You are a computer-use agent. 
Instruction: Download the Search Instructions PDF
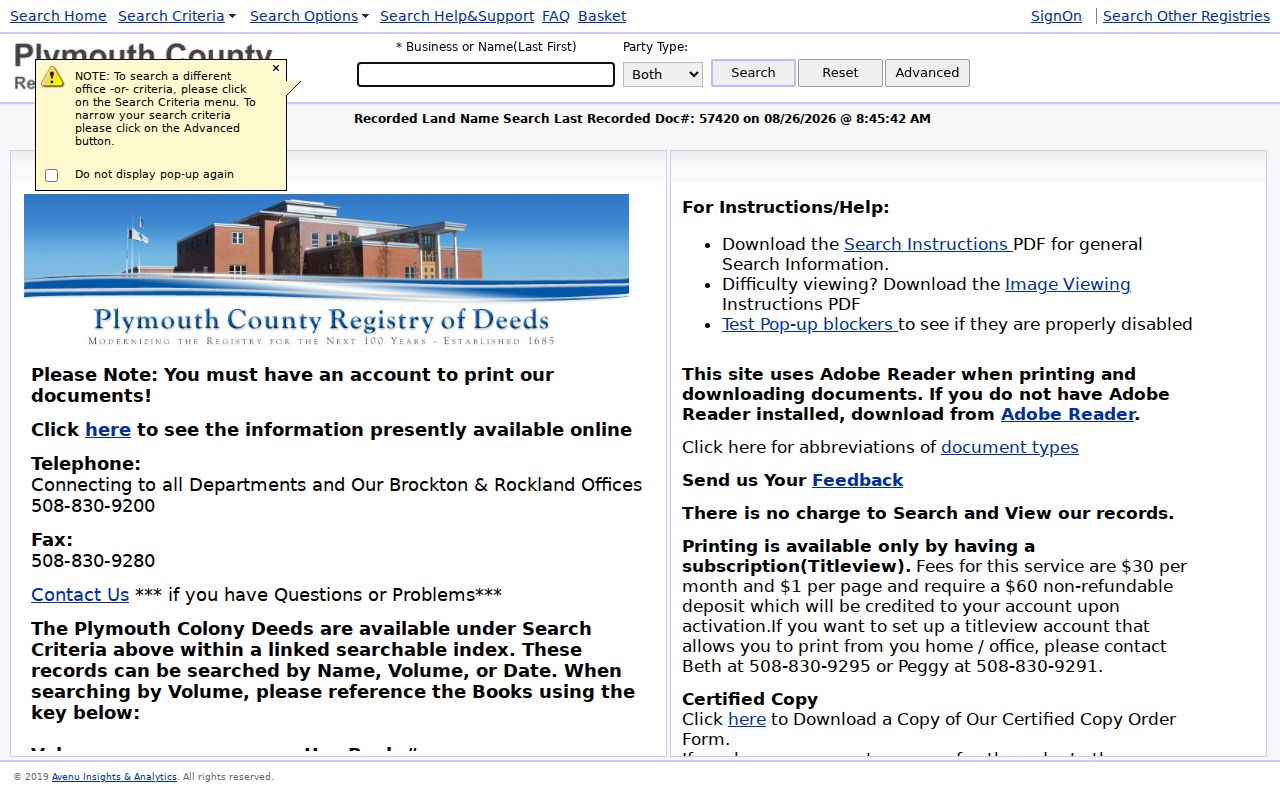click(928, 244)
